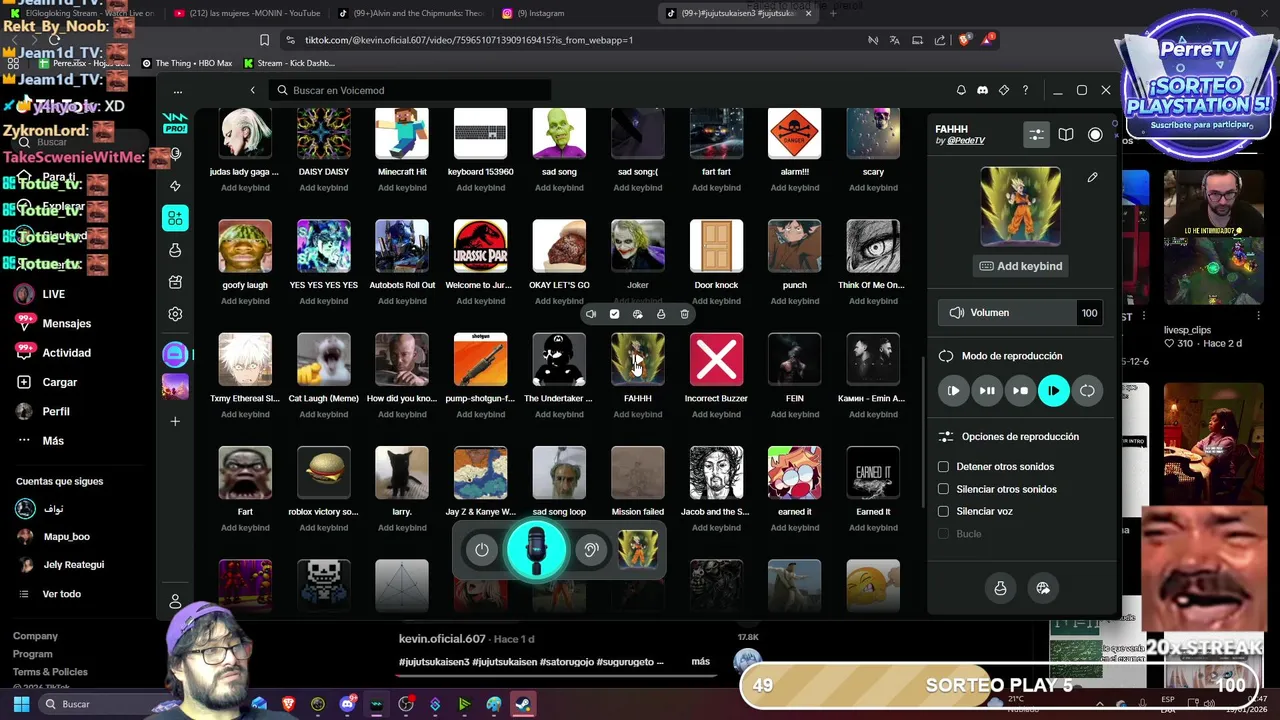The width and height of the screenshot is (1280, 720).
Task: Click Add keybind in FAHHH side panel
Action: pyautogui.click(x=1021, y=266)
